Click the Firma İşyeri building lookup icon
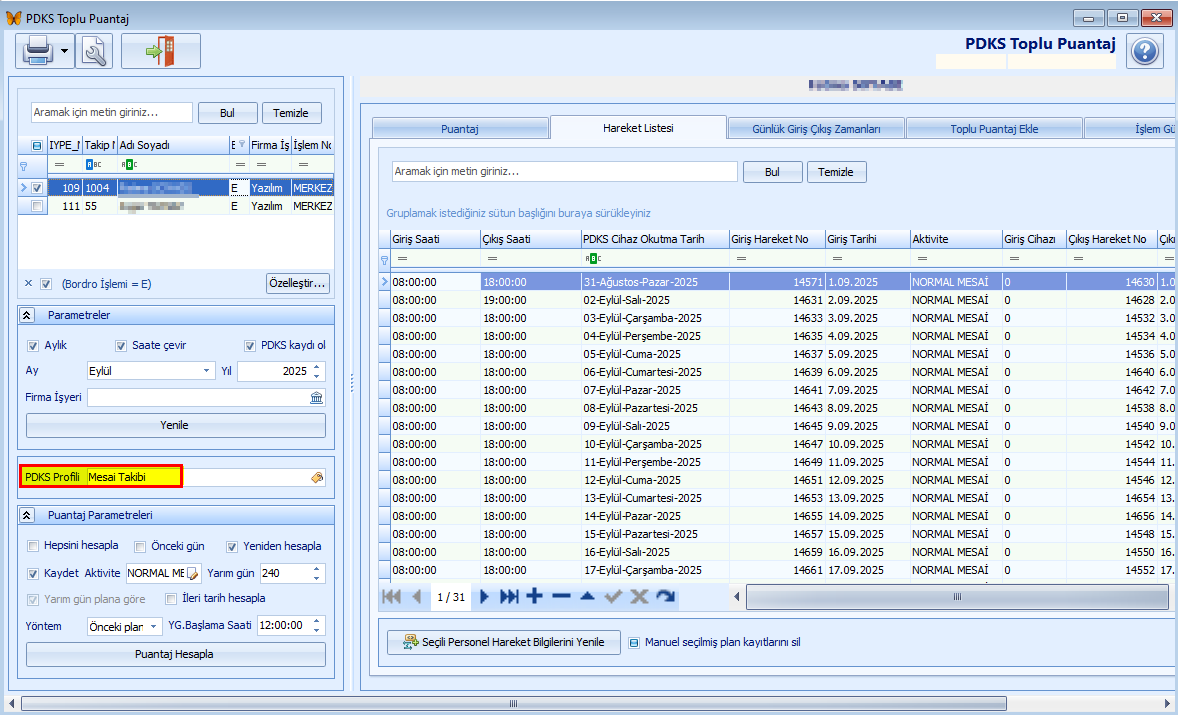The height and width of the screenshot is (715, 1178). click(x=317, y=398)
